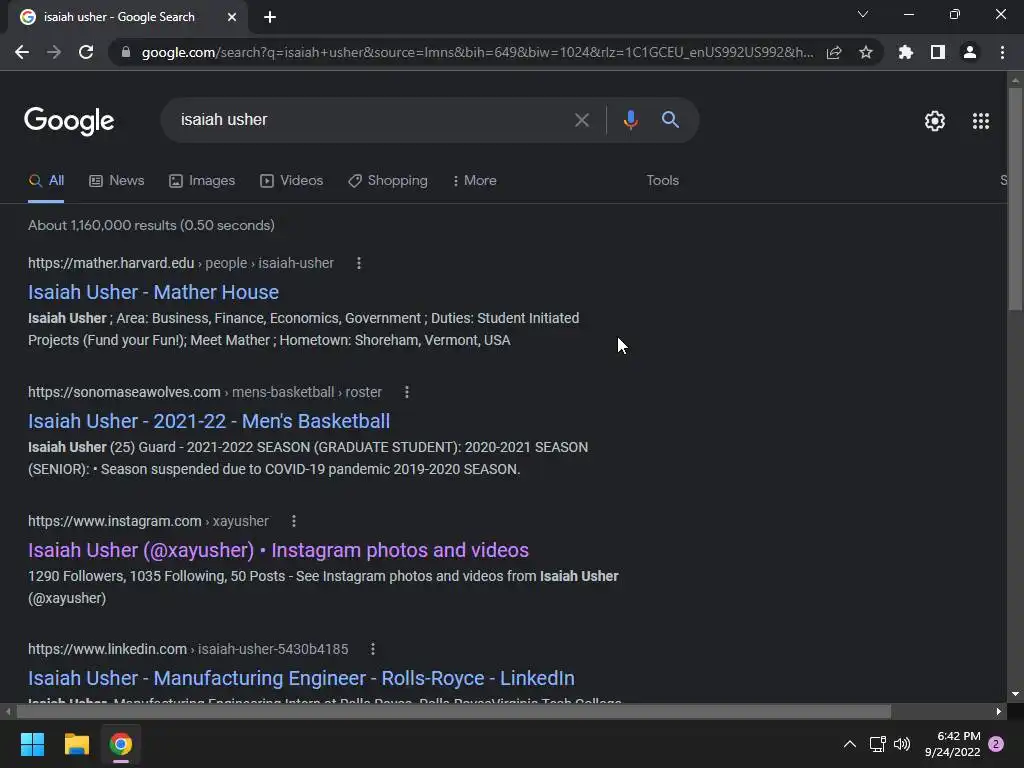Reload the Google search page
This screenshot has width=1024, height=768.
tap(86, 52)
